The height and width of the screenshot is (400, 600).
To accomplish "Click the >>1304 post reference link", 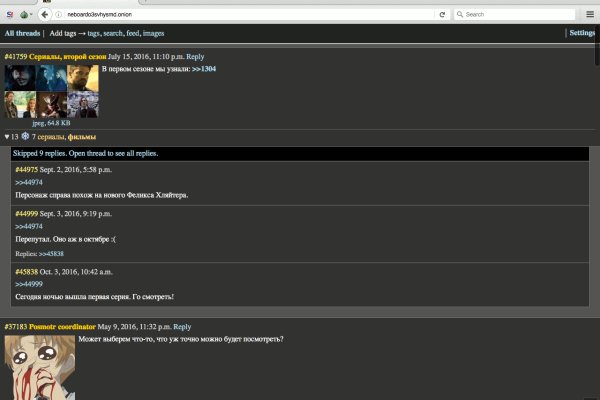I will point(203,69).
